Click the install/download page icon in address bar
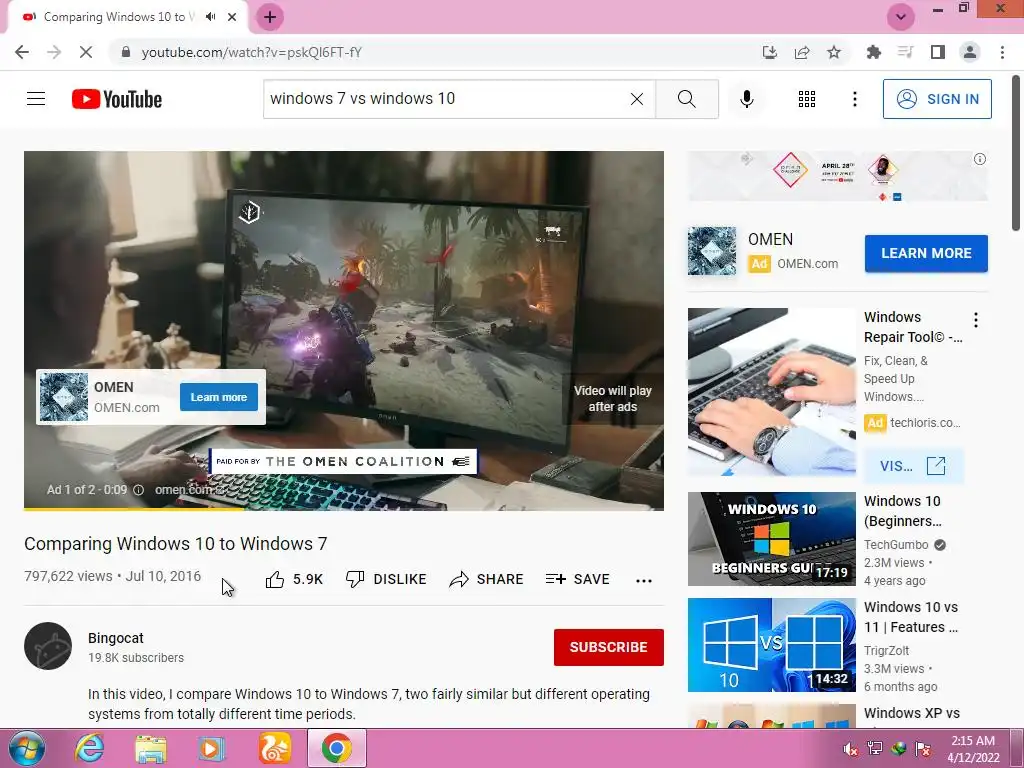1024x768 pixels. click(770, 52)
